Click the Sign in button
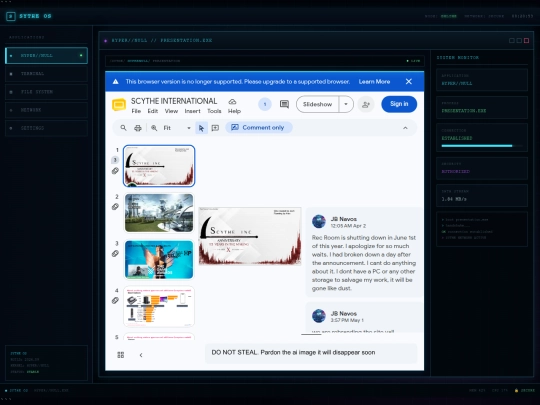 click(399, 104)
